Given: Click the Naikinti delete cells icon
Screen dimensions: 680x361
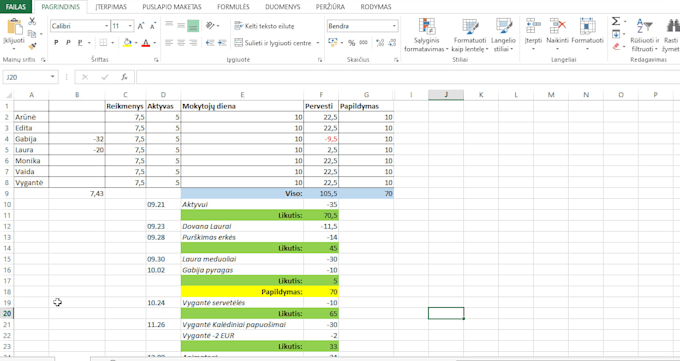Looking at the screenshot, I should click(x=557, y=26).
